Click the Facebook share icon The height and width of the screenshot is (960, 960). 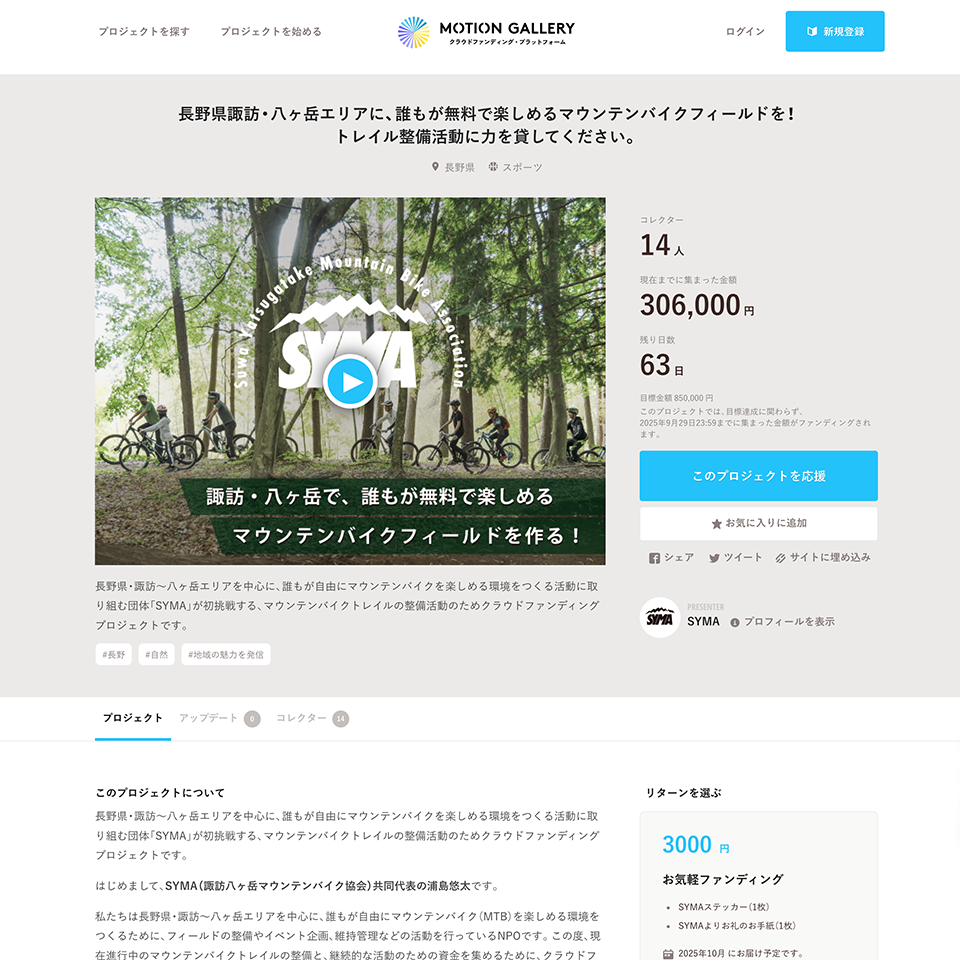(x=654, y=558)
